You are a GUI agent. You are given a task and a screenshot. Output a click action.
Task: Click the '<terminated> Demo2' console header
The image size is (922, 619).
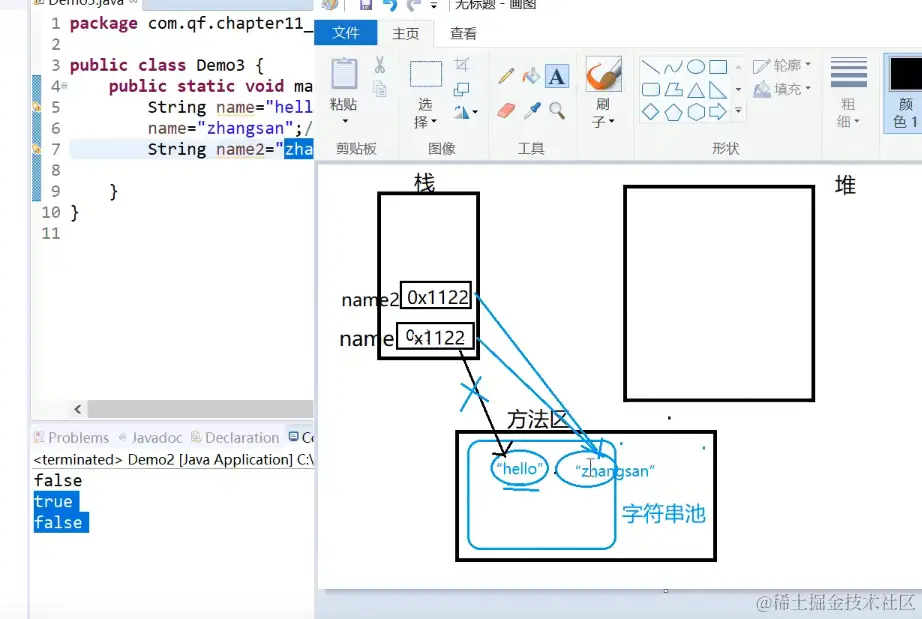173,460
